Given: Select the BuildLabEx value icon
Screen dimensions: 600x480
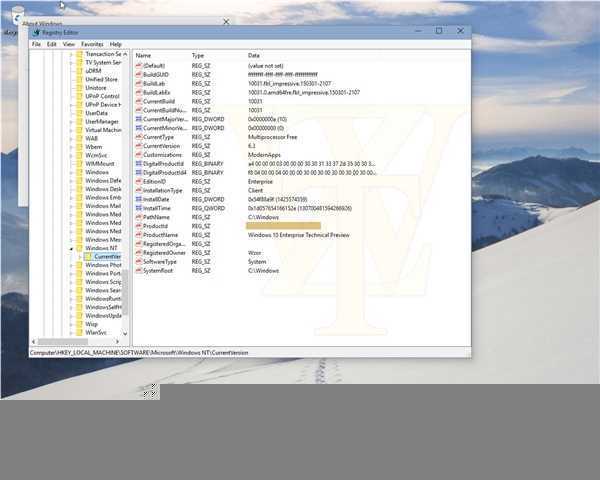Looking at the screenshot, I should click(x=139, y=92).
